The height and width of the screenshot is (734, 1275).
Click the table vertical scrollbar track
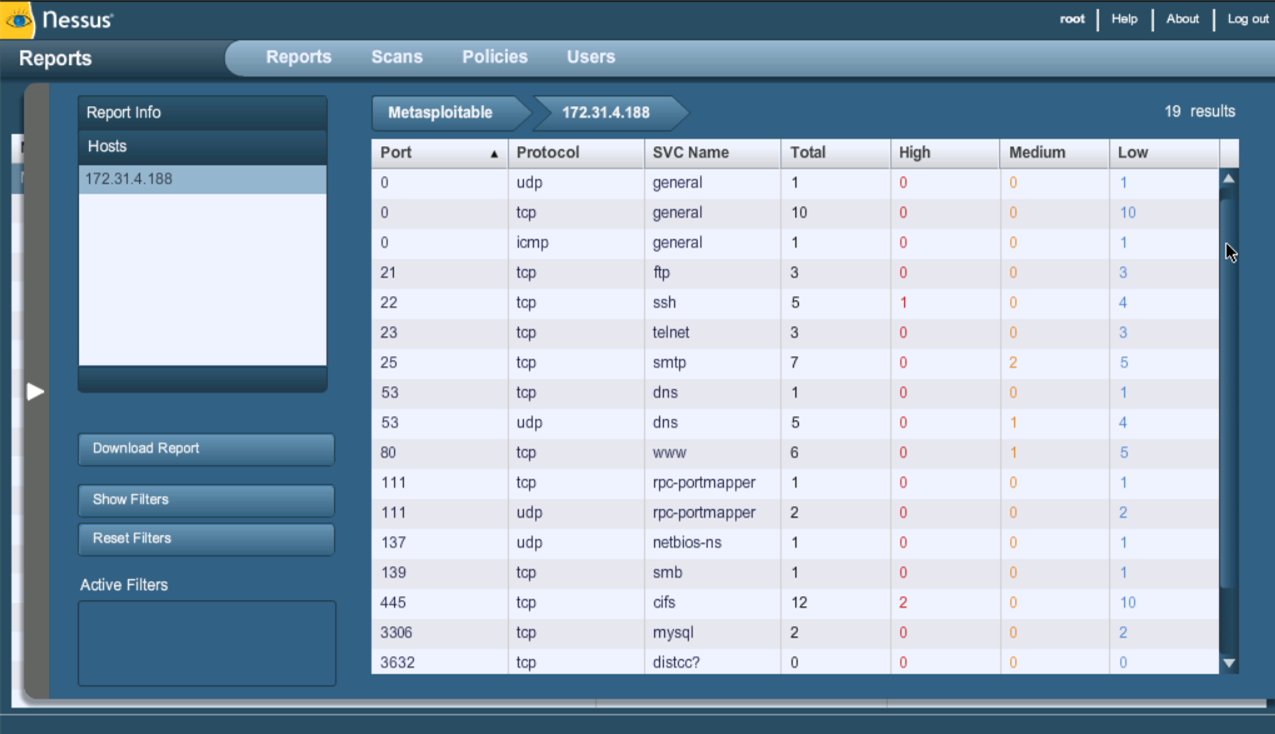click(x=1229, y=420)
